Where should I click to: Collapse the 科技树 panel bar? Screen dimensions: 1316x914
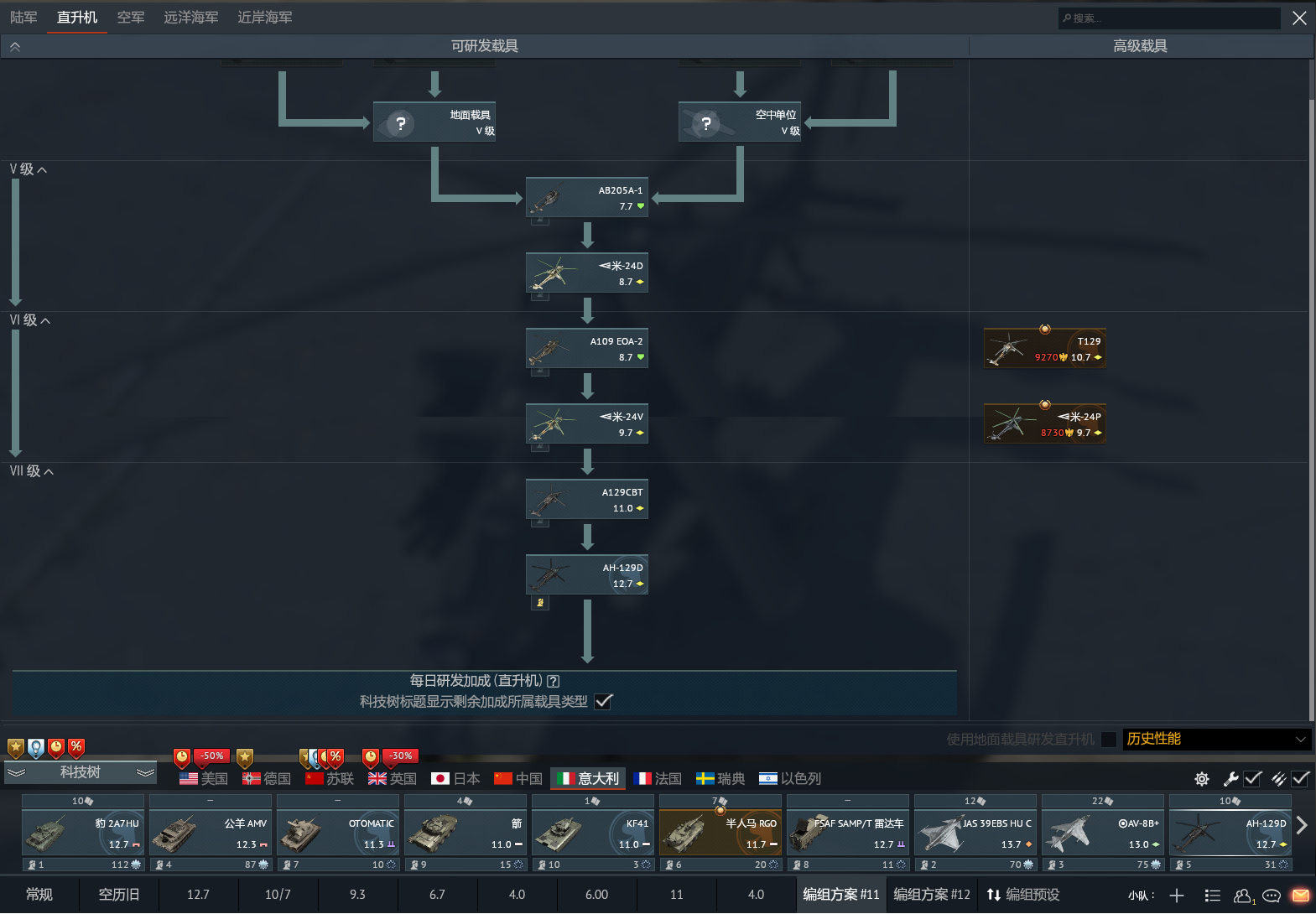pyautogui.click(x=81, y=772)
